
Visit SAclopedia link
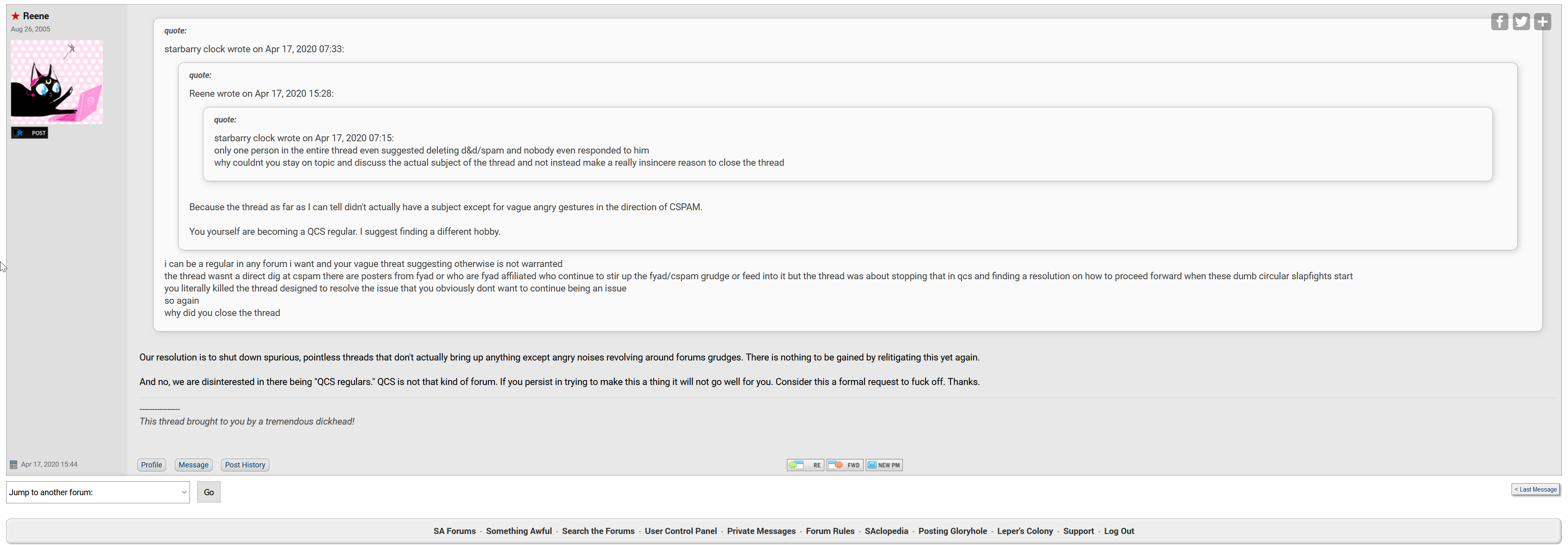click(x=886, y=531)
